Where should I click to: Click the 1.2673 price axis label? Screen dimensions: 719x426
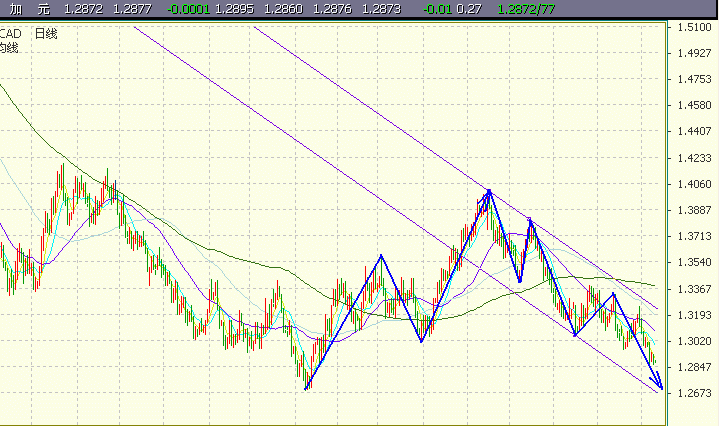click(x=695, y=393)
